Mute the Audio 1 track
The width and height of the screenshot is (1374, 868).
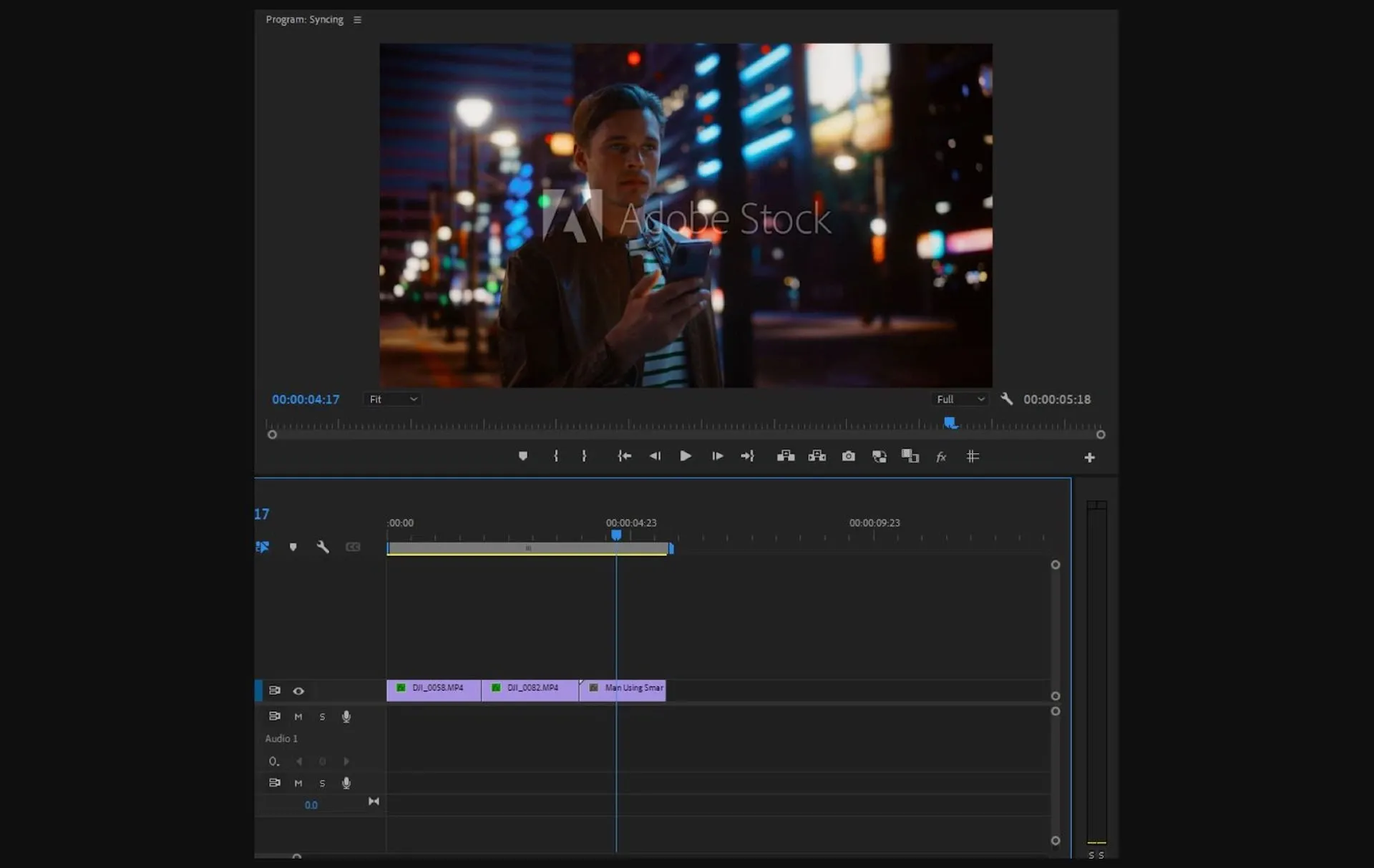pyautogui.click(x=298, y=716)
